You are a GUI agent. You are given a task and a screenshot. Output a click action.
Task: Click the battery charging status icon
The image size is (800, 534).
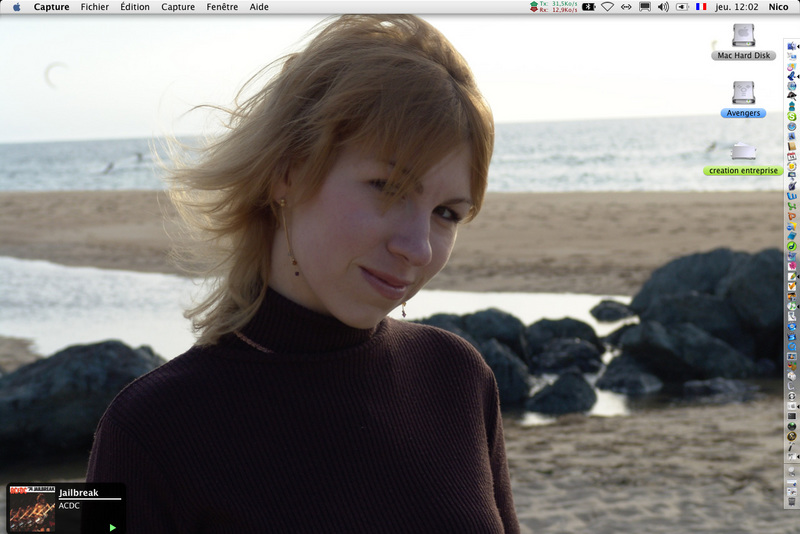coord(682,7)
